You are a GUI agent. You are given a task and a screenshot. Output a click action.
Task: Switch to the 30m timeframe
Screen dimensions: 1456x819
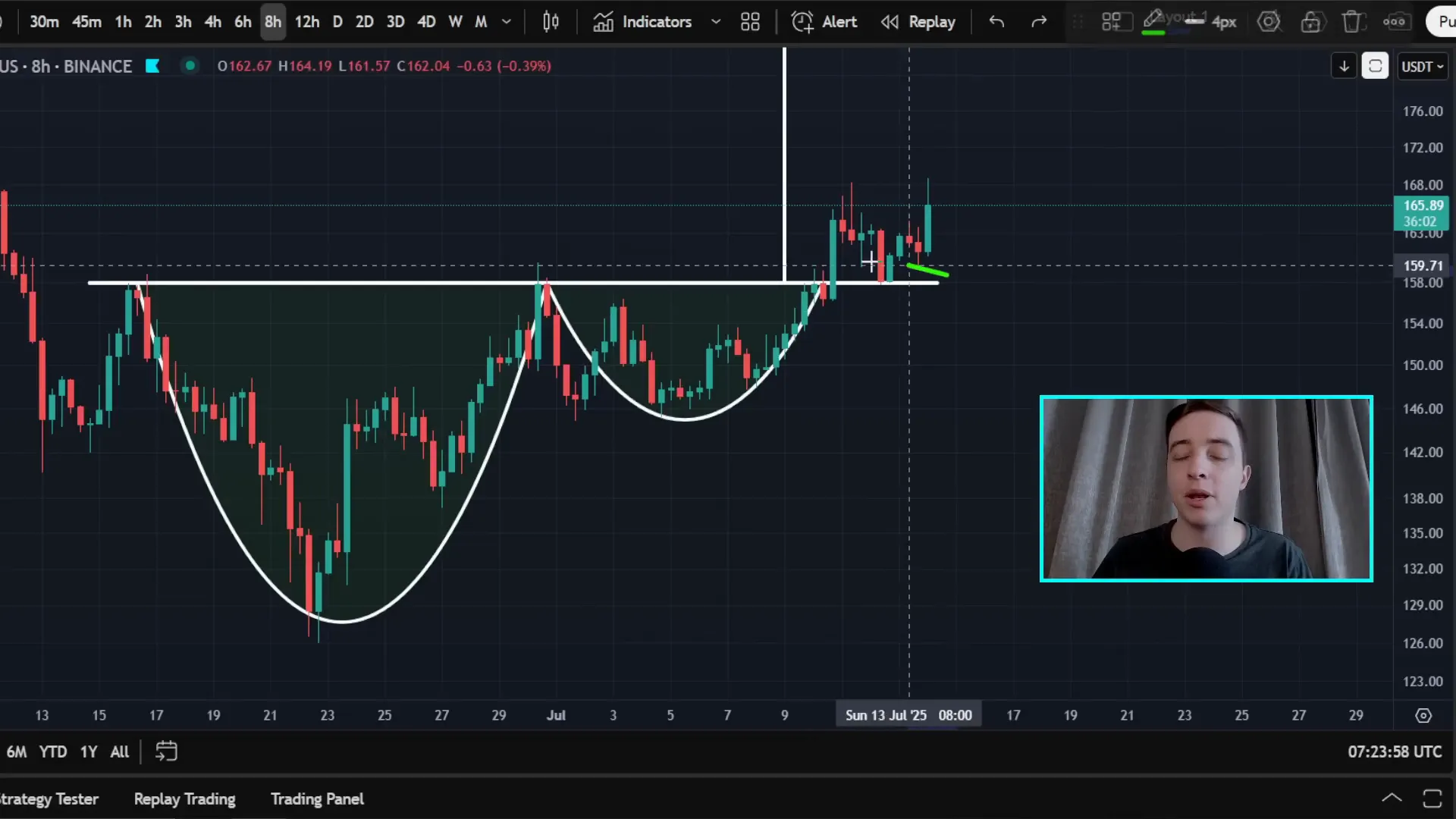(x=44, y=22)
